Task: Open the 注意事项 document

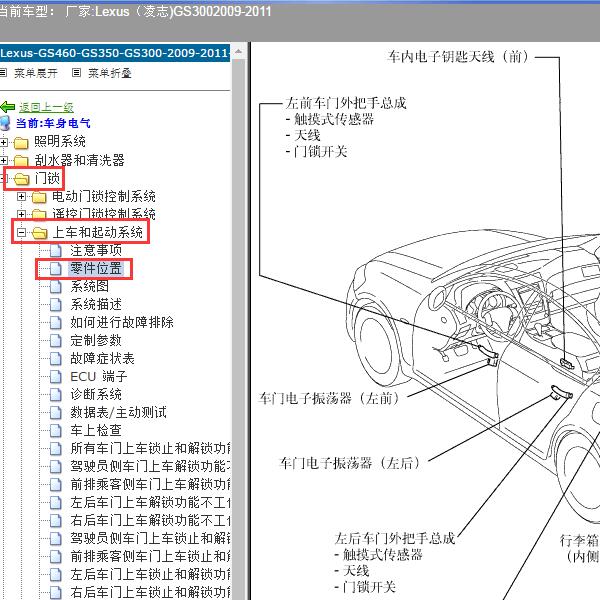Action: tap(96, 250)
